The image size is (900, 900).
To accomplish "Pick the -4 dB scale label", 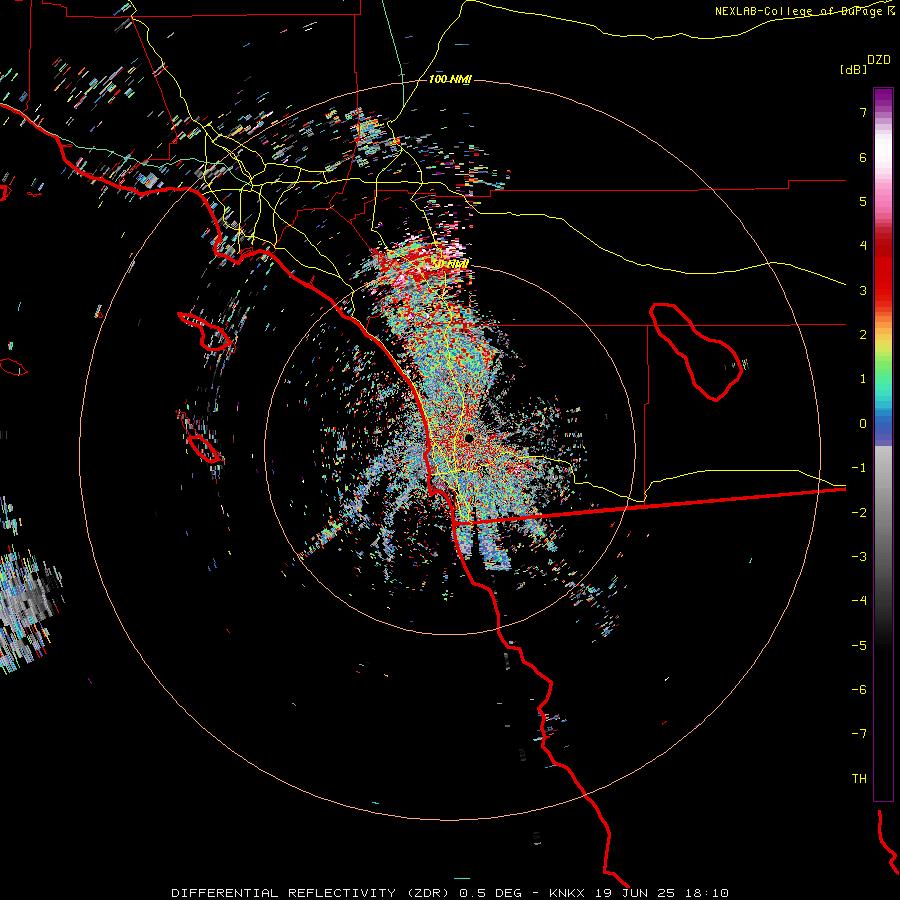I will coord(859,601).
